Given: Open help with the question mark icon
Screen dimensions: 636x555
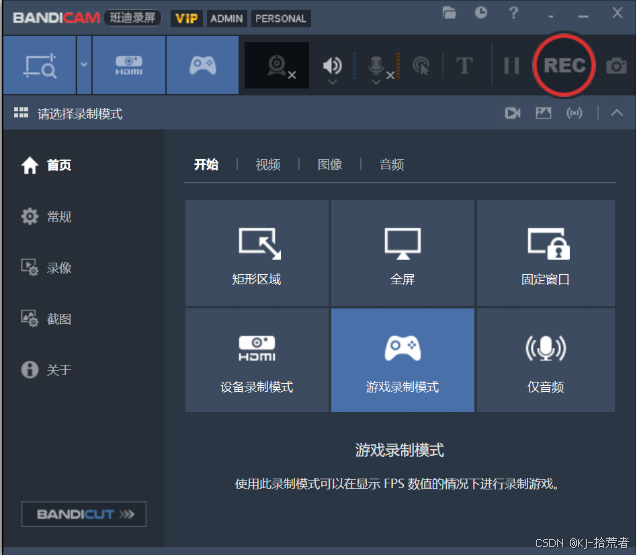Looking at the screenshot, I should [x=514, y=13].
